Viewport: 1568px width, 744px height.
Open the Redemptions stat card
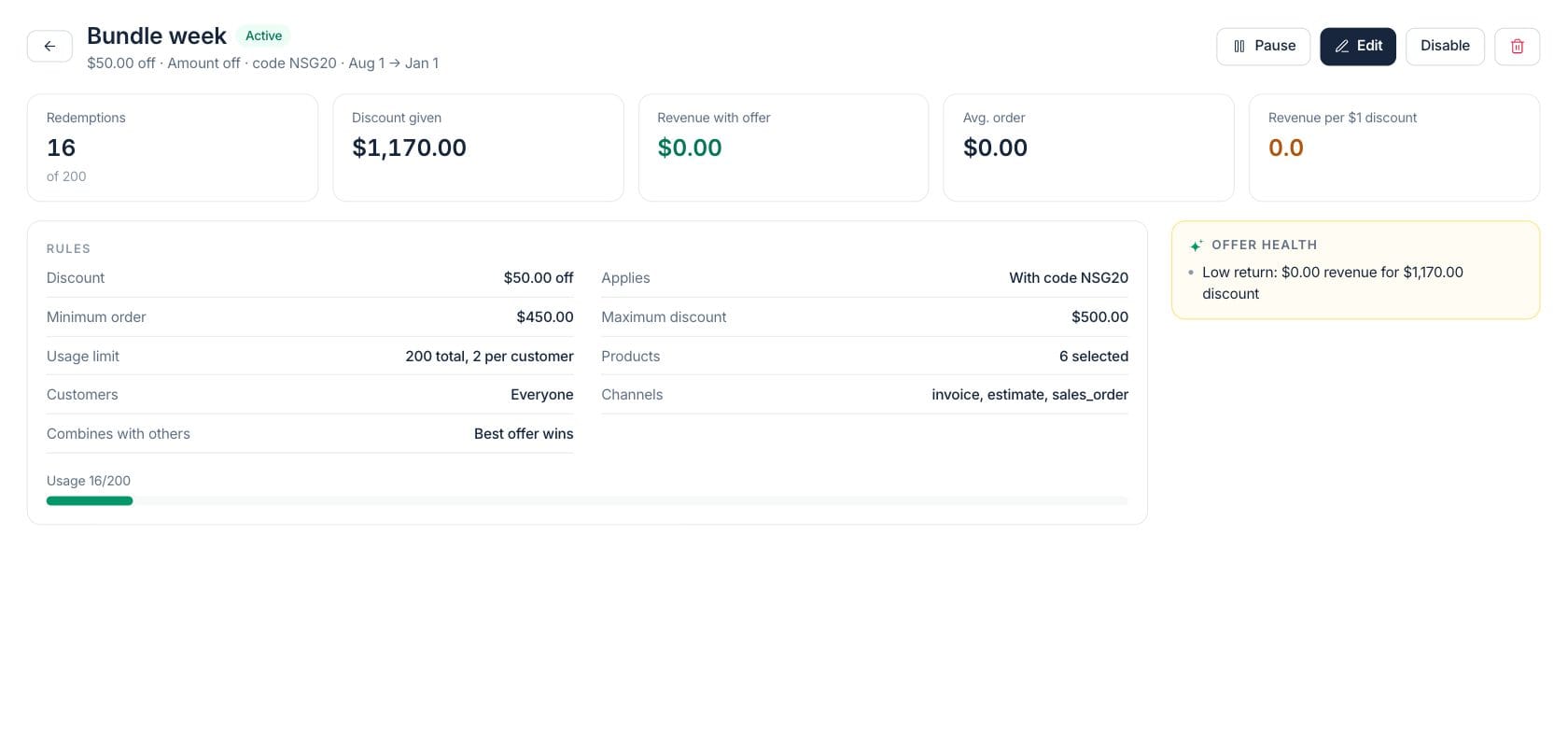[x=173, y=147]
